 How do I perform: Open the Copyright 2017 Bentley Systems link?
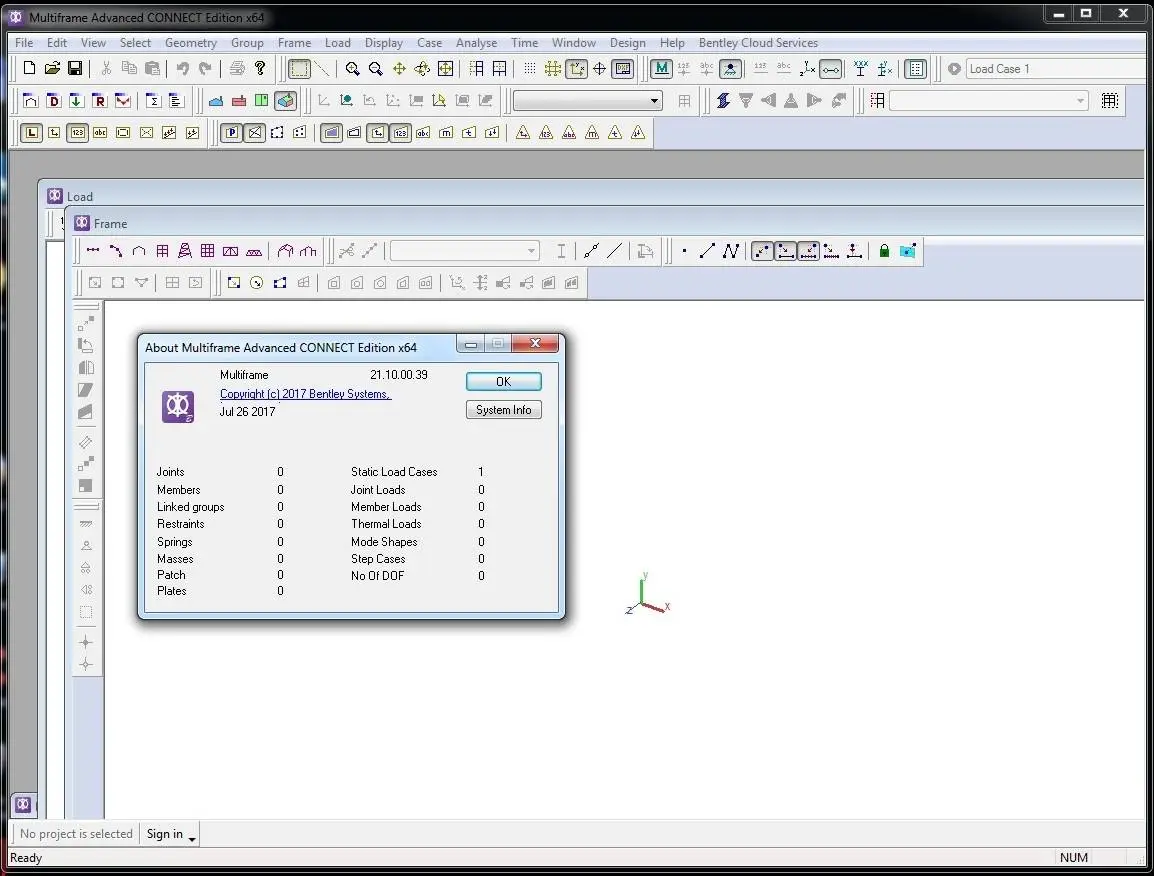tap(305, 394)
